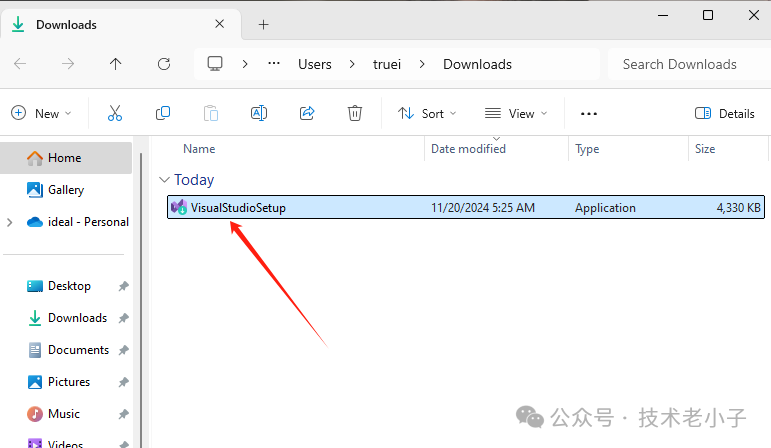Go back with the left arrow
Image resolution: width=771 pixels, height=448 pixels.
20,64
